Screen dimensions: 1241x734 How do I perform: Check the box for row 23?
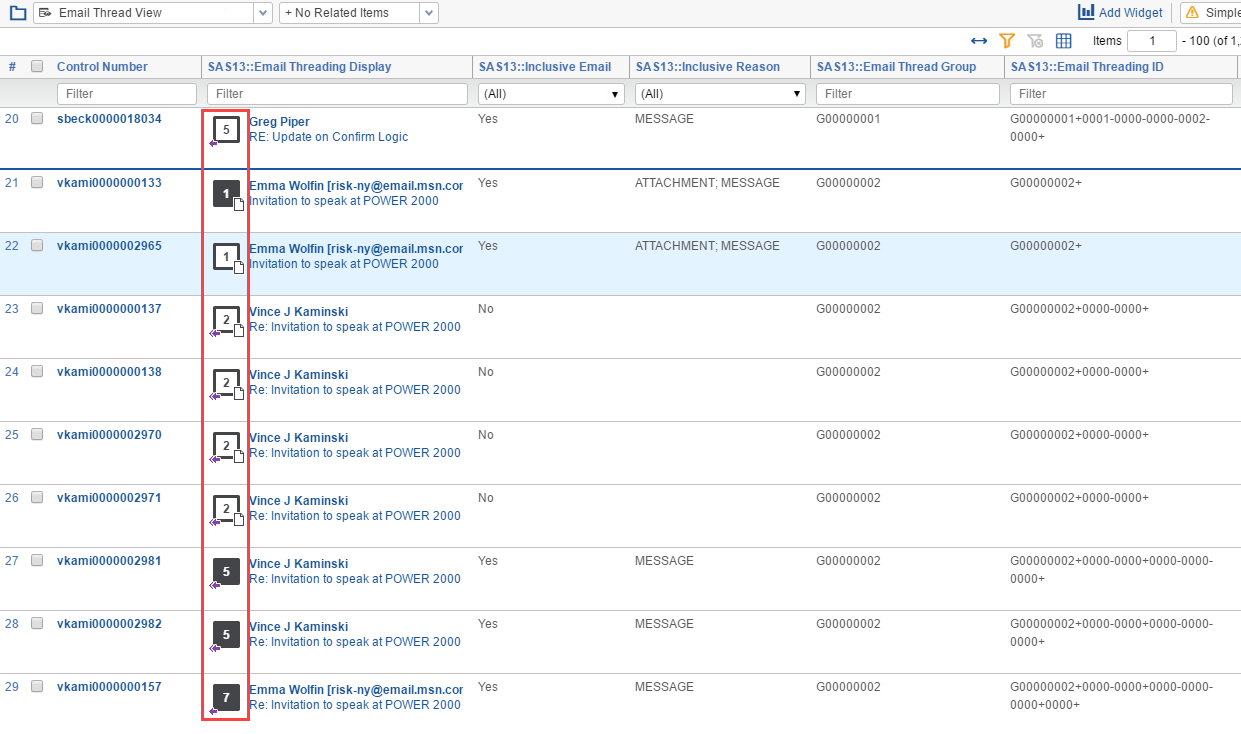(x=37, y=308)
